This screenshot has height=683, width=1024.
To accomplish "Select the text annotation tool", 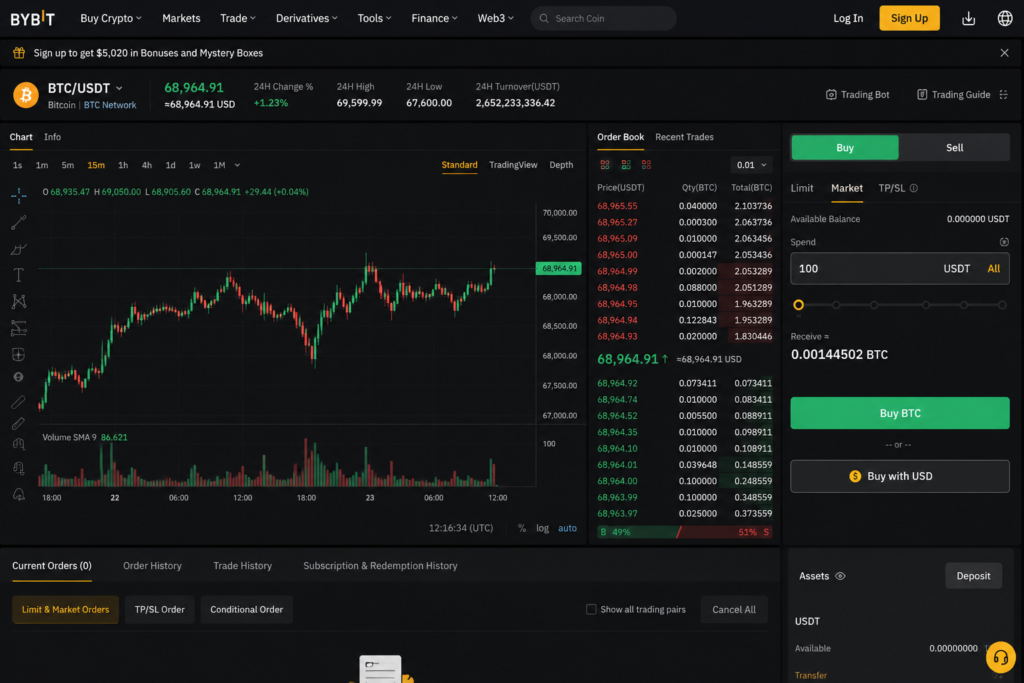I will (x=18, y=275).
